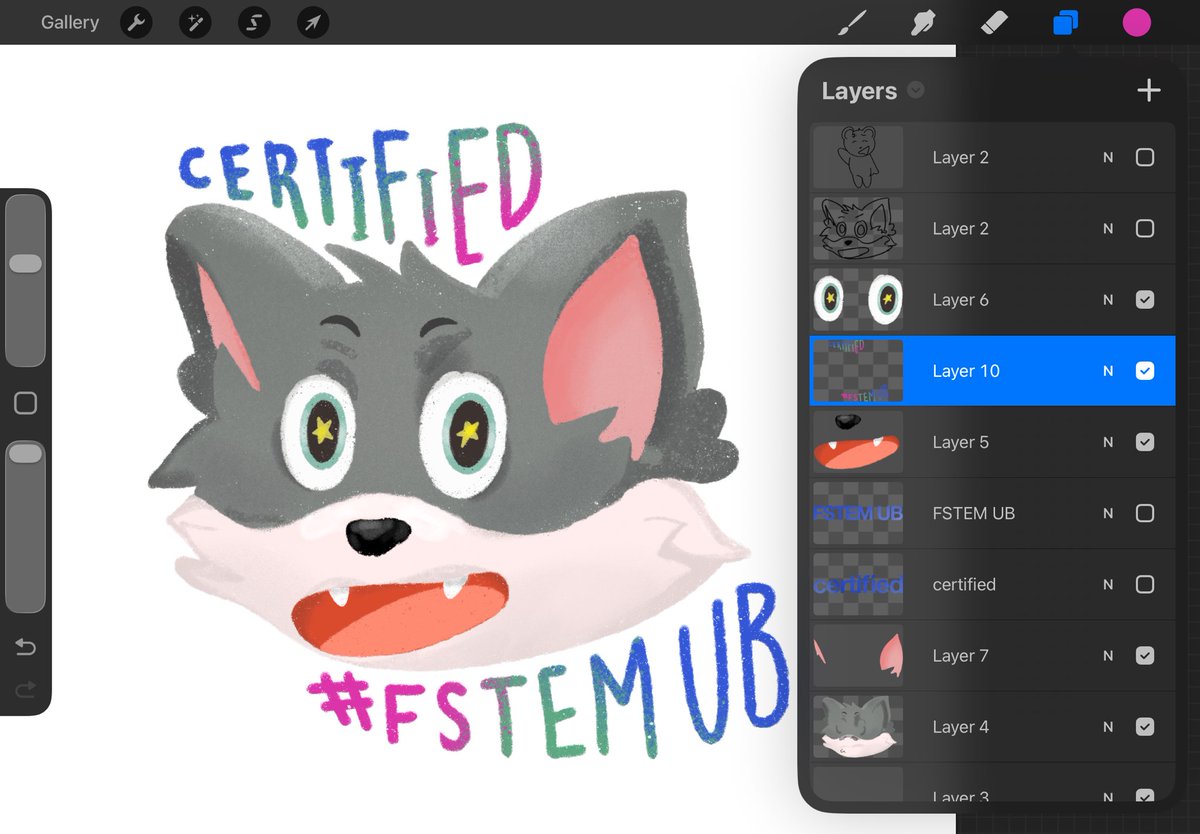Select the active Layer 10 row

click(x=992, y=371)
